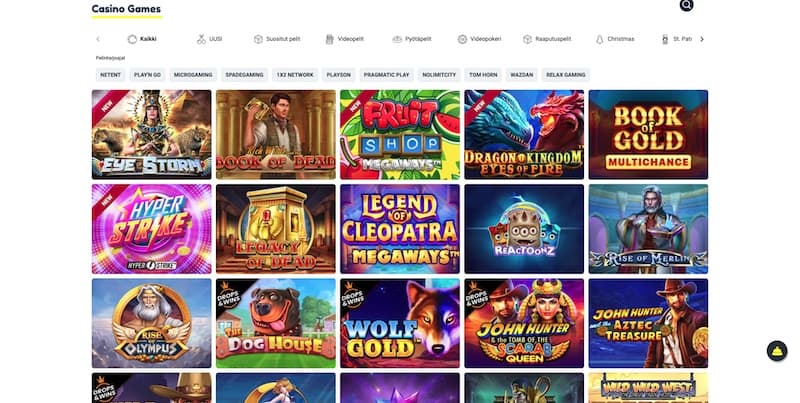
Task: Open John Hunter Aztec Treasure game
Action: (x=648, y=323)
